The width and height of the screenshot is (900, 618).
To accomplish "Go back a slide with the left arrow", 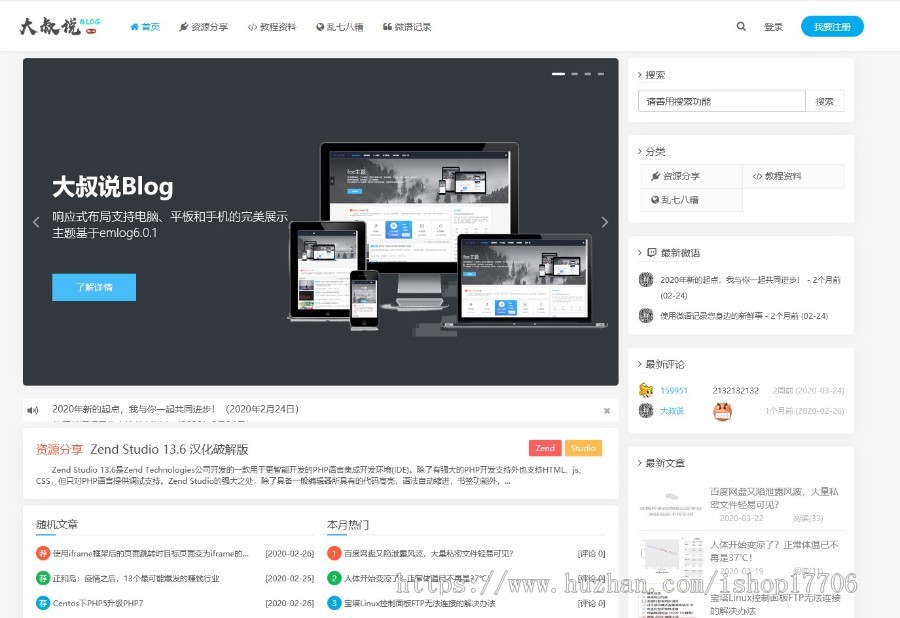I will point(36,222).
